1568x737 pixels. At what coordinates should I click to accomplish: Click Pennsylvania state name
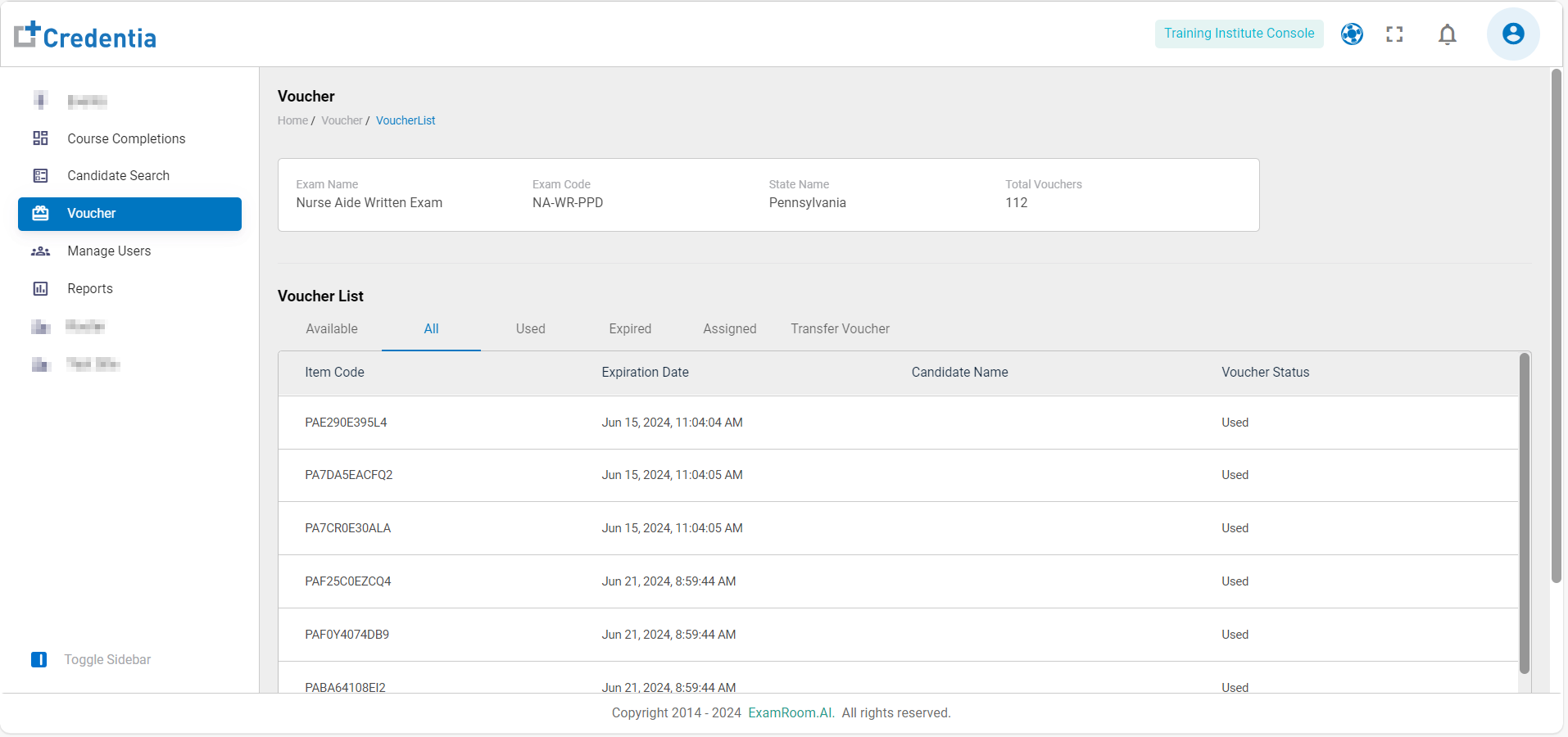[807, 202]
